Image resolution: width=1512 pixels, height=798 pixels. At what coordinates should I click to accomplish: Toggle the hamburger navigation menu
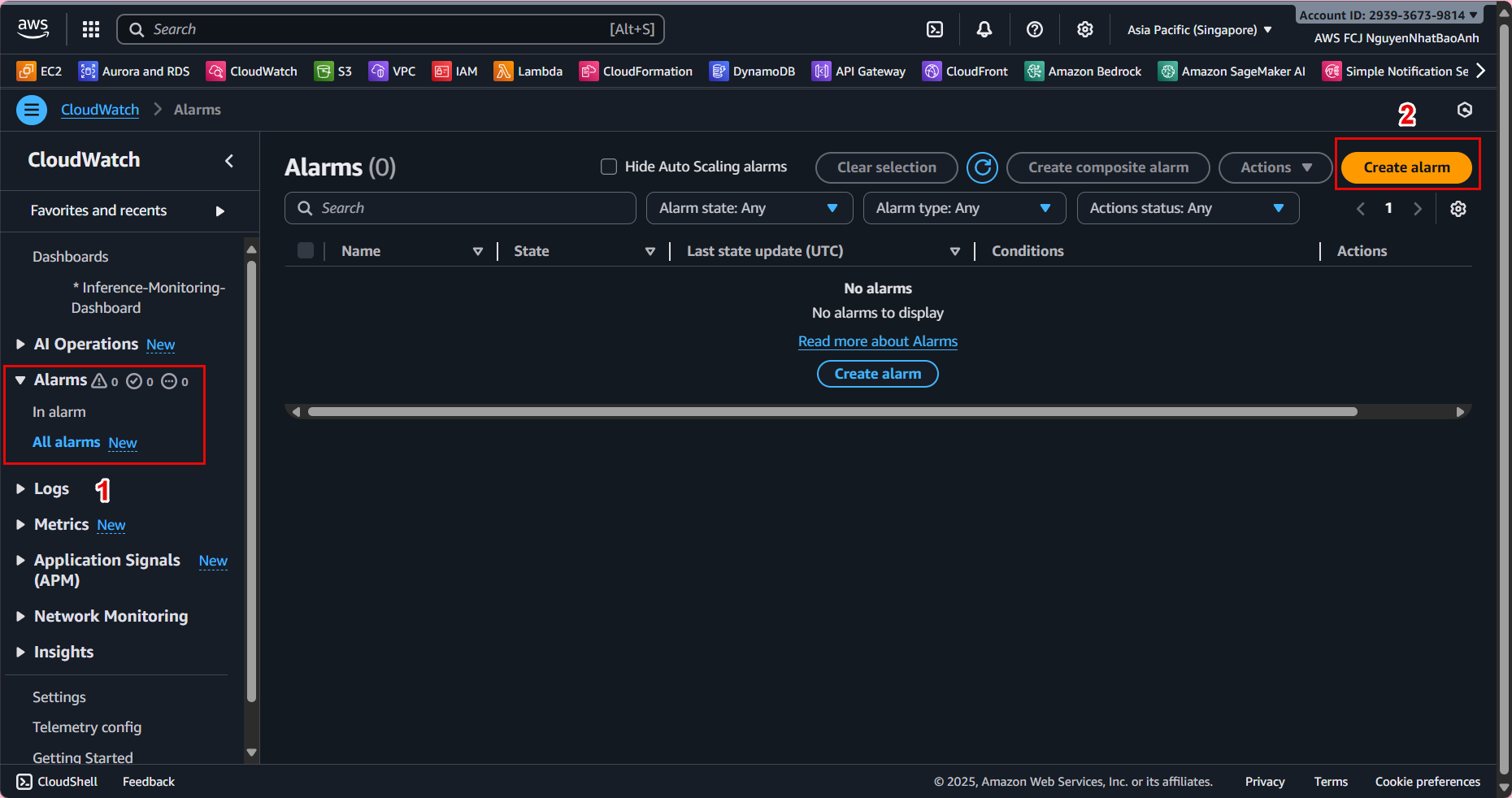click(x=32, y=110)
